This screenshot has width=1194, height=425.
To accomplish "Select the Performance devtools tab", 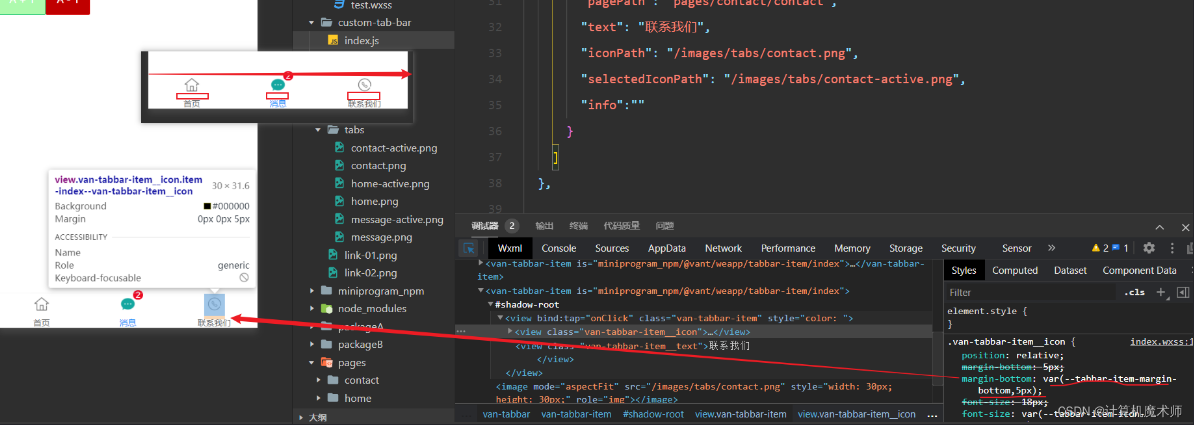I will pyautogui.click(x=788, y=248).
